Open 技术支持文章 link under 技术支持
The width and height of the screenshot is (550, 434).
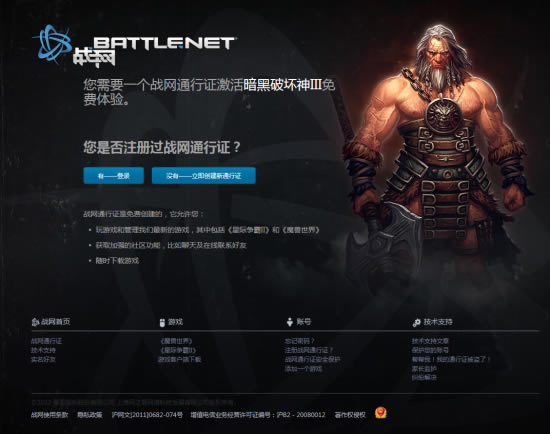(430, 341)
